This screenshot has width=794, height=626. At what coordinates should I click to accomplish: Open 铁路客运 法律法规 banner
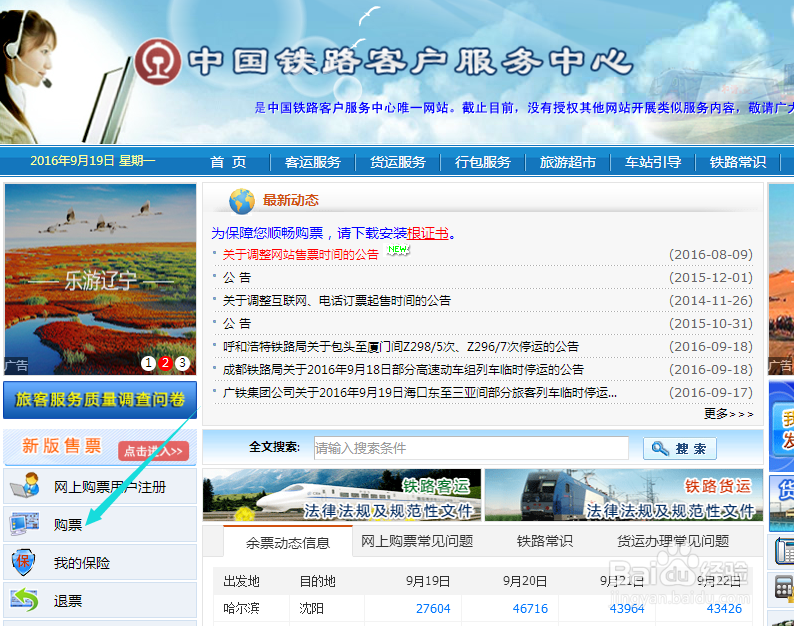tap(342, 495)
